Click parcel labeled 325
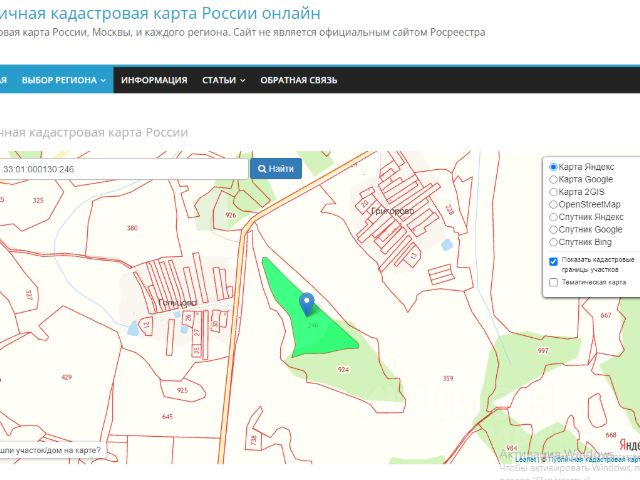 coord(38,200)
